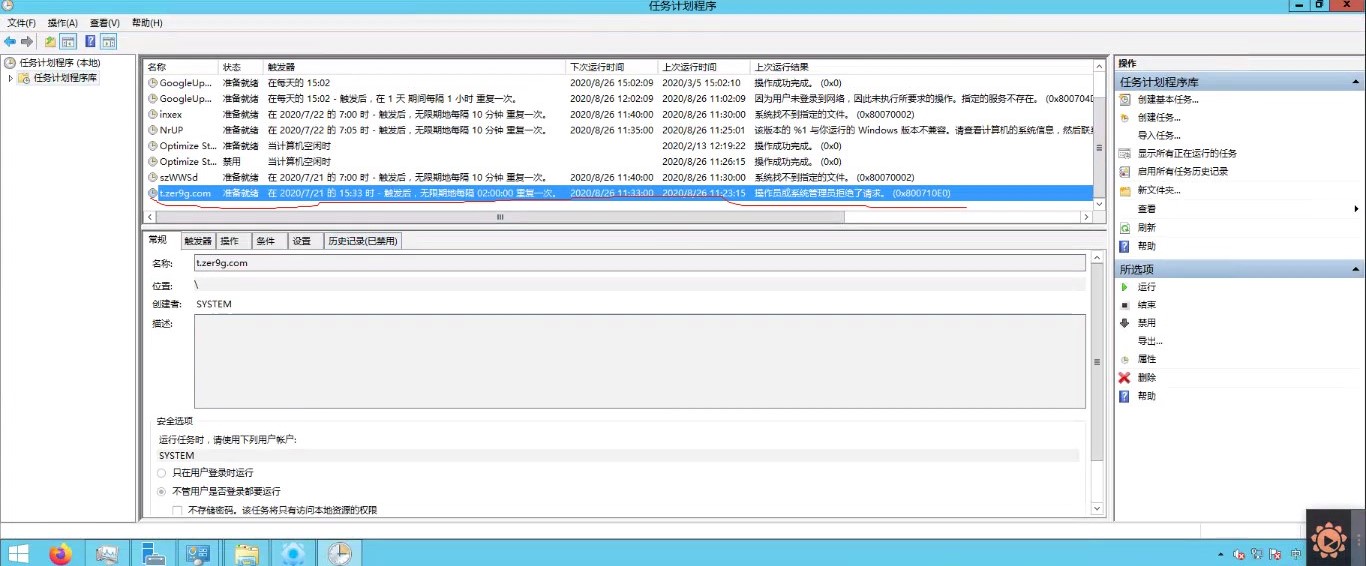Click the green Run icon under 所选项
Image resolution: width=1366 pixels, height=566 pixels.
point(1125,287)
